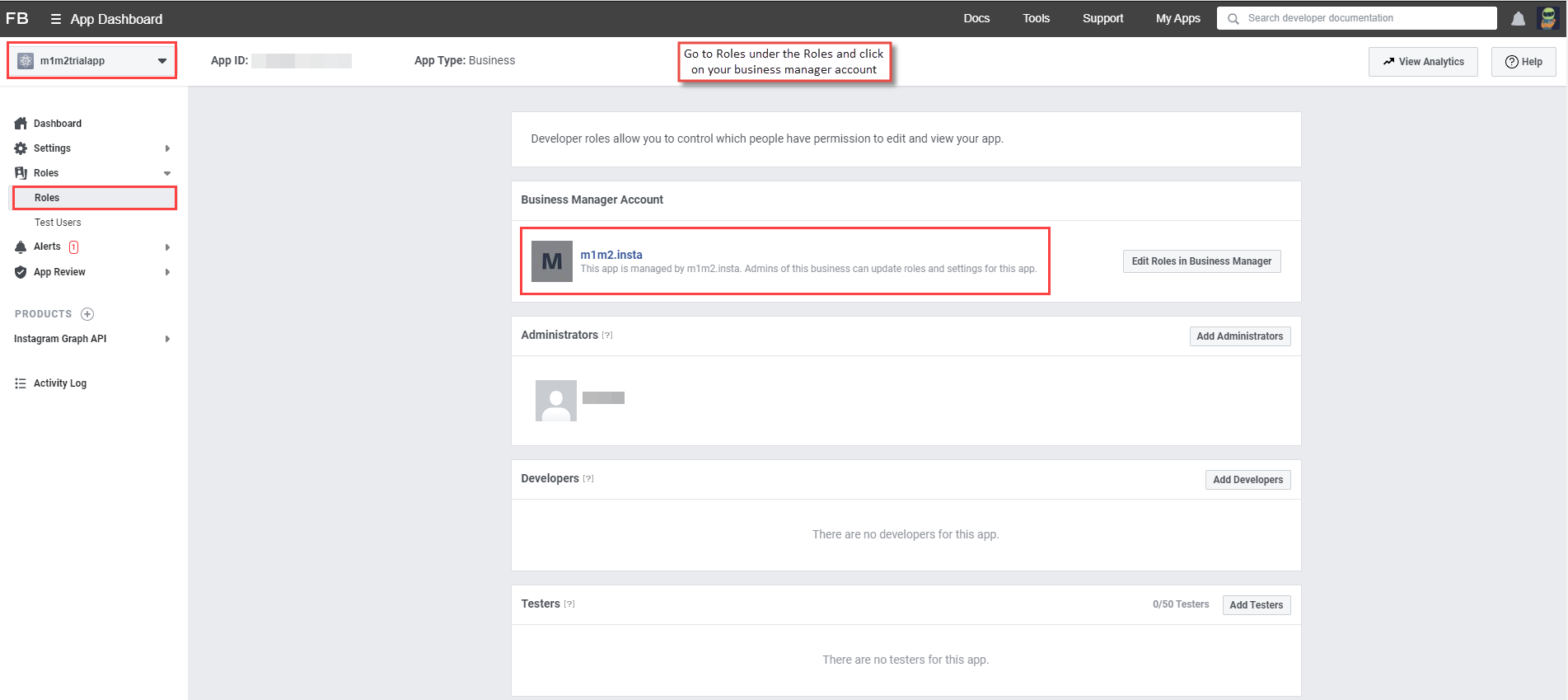Click the 0/50 Testers count
This screenshot has width=1568, height=700.
(1181, 604)
